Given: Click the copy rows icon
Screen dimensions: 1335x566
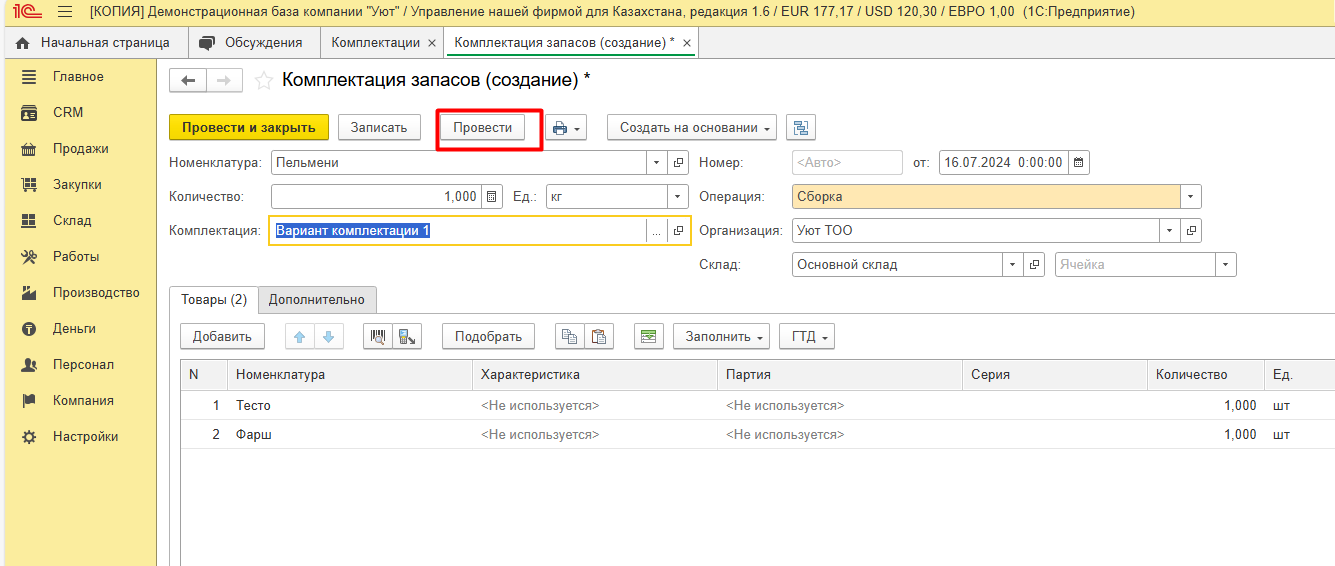Looking at the screenshot, I should 569,337.
